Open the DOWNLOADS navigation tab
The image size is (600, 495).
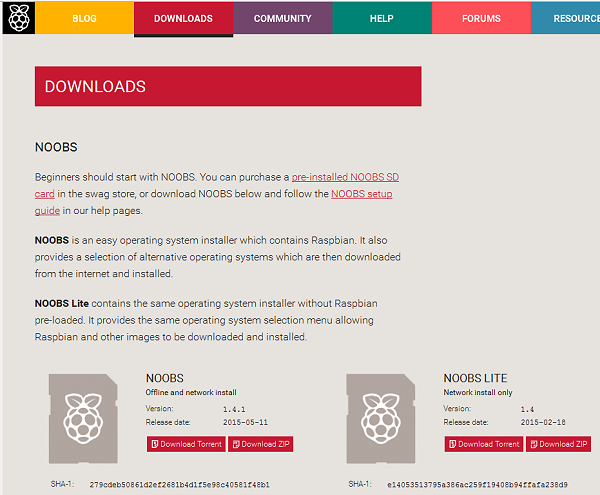184,18
